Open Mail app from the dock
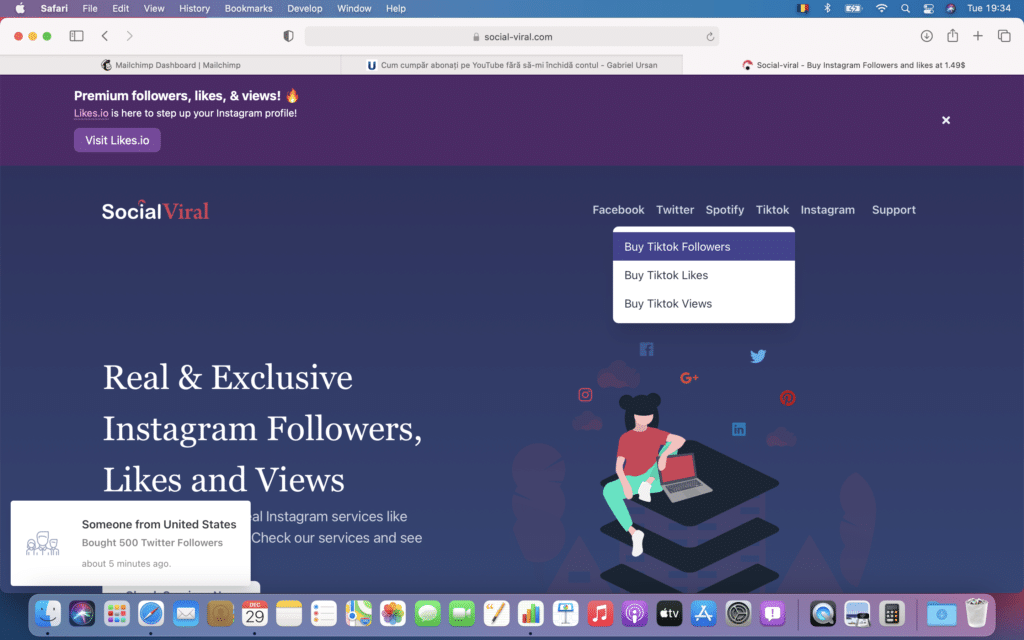 (x=185, y=614)
